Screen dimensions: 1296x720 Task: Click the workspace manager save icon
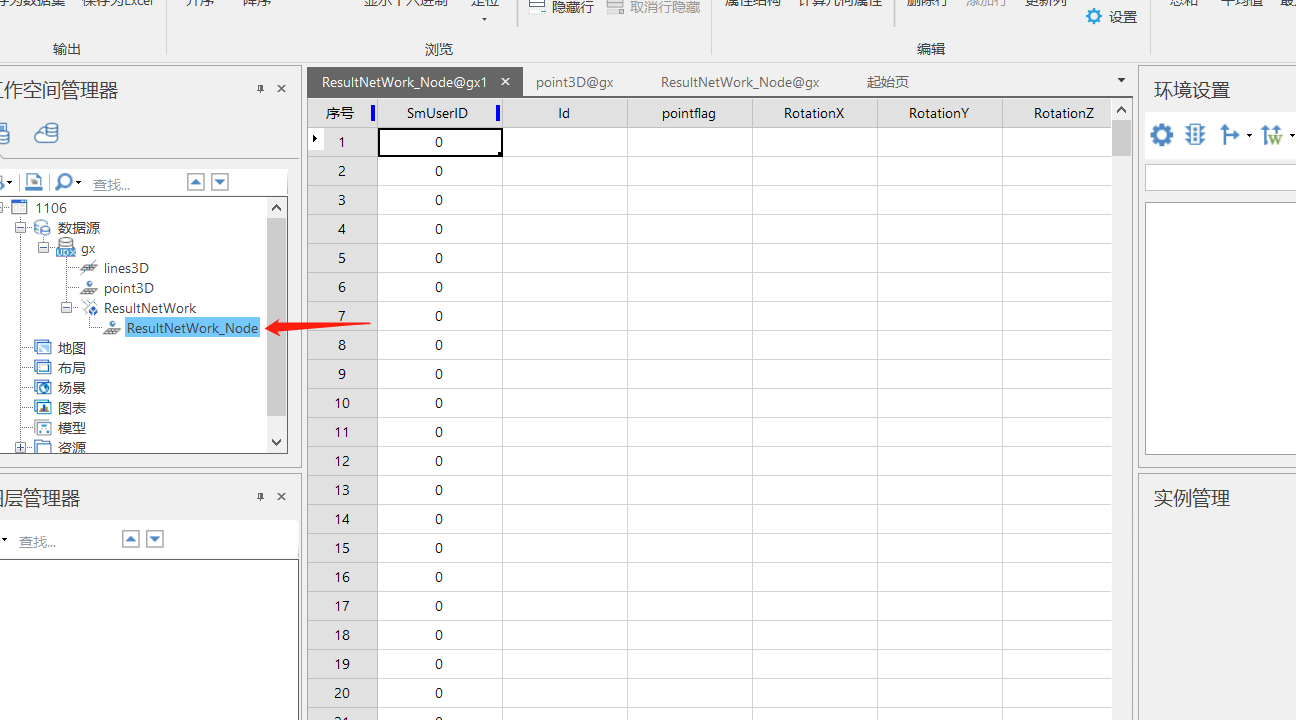34,182
